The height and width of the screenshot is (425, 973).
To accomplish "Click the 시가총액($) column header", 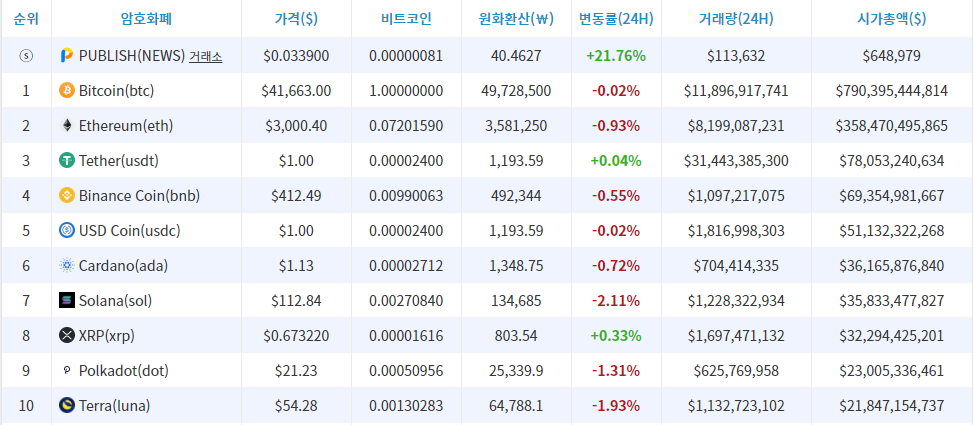I will (892, 19).
